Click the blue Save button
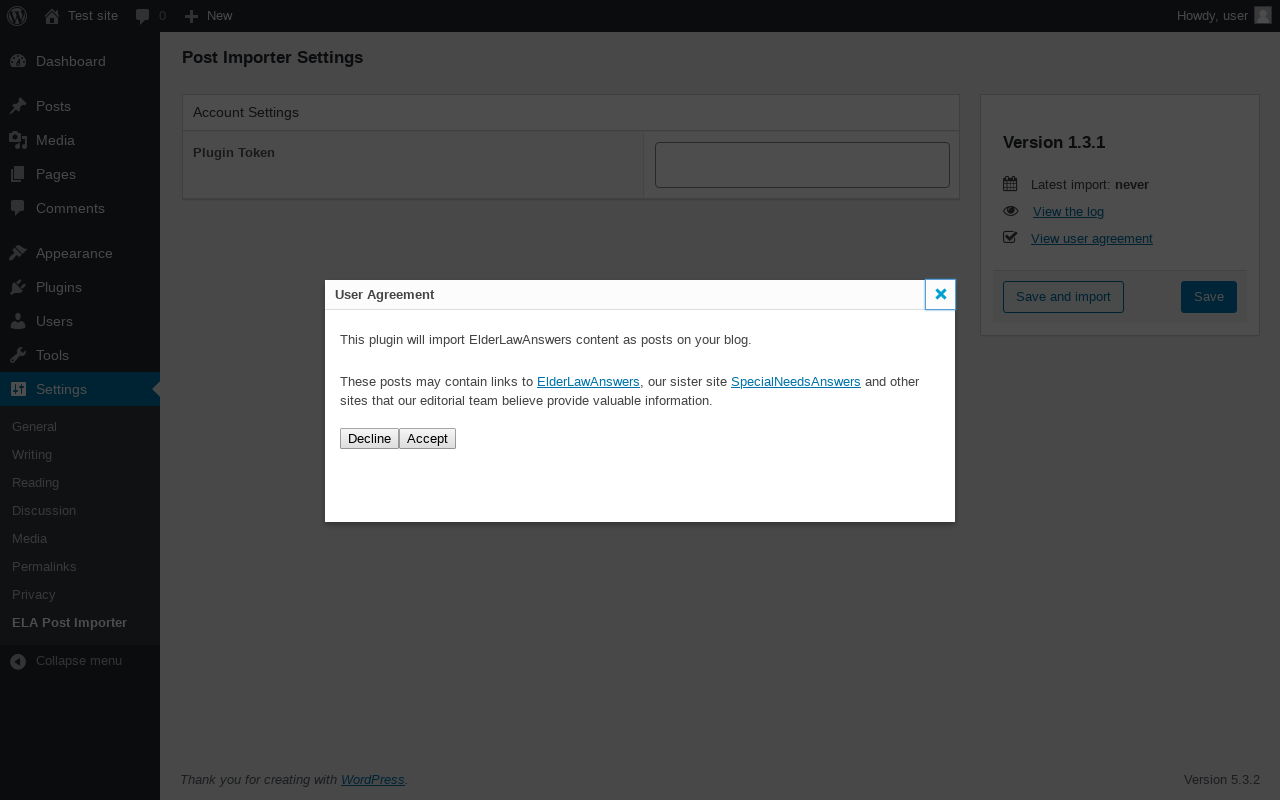Image resolution: width=1280 pixels, height=800 pixels. pyautogui.click(x=1209, y=297)
